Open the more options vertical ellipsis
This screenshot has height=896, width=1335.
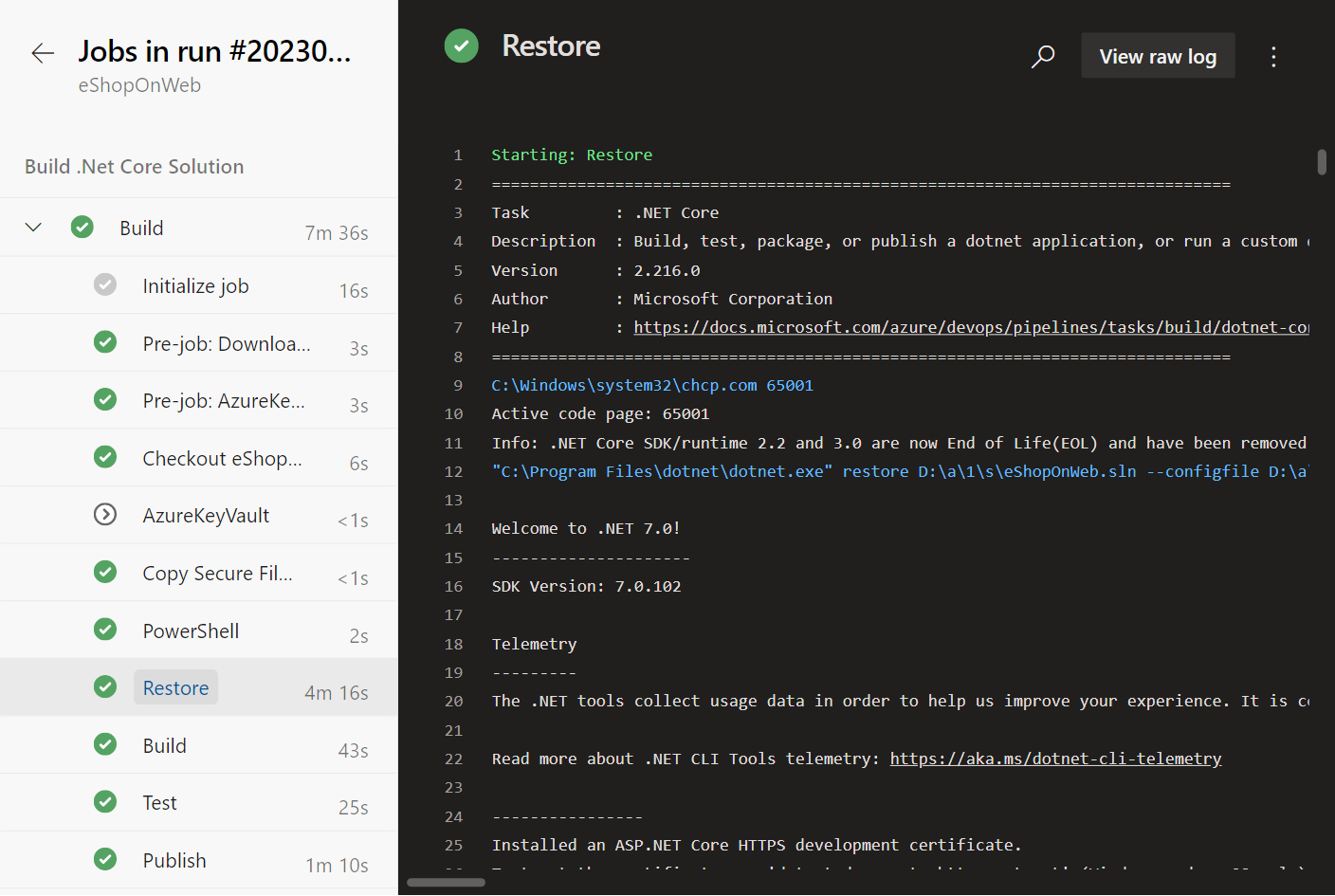pos(1273,57)
